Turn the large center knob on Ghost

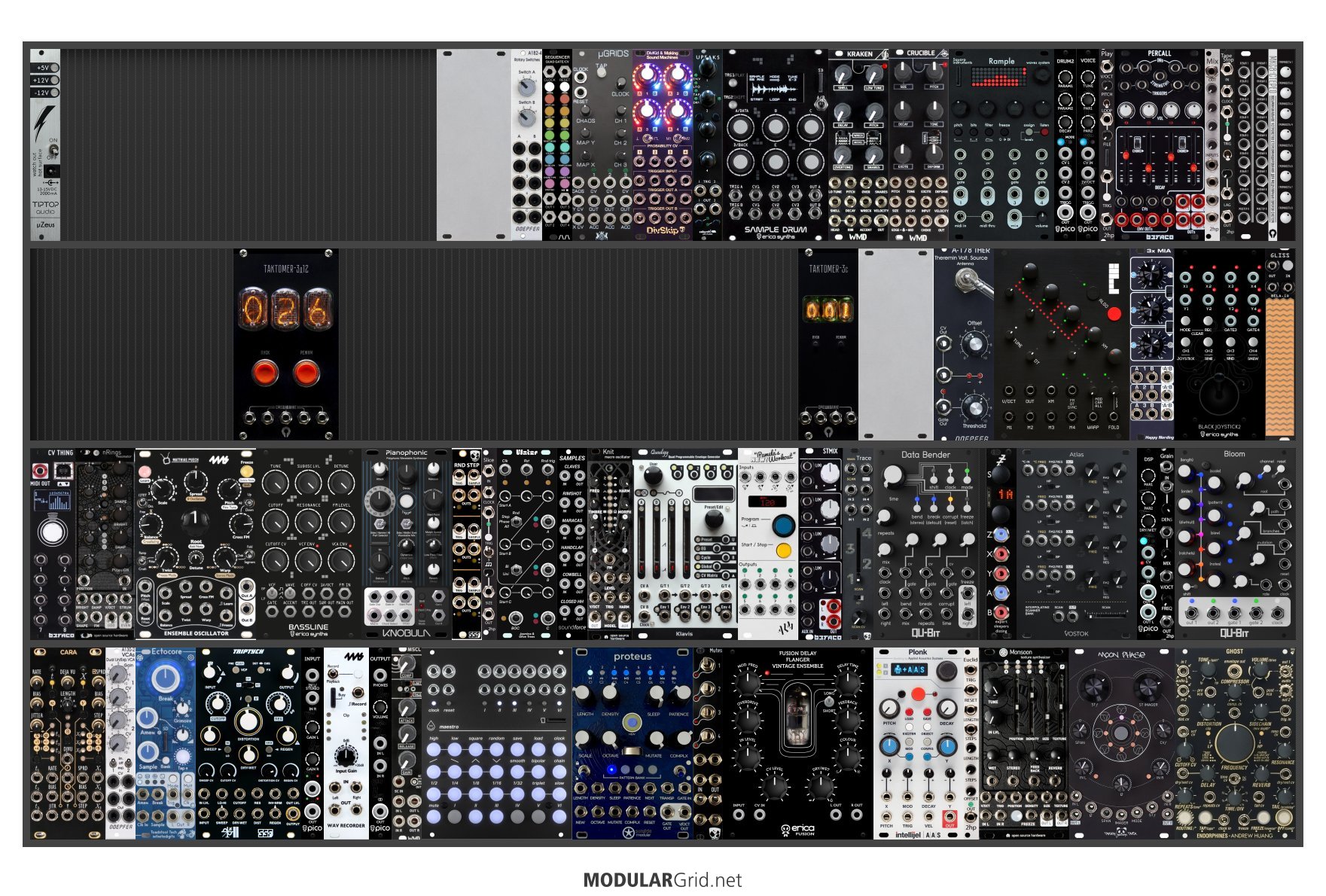point(1234,742)
